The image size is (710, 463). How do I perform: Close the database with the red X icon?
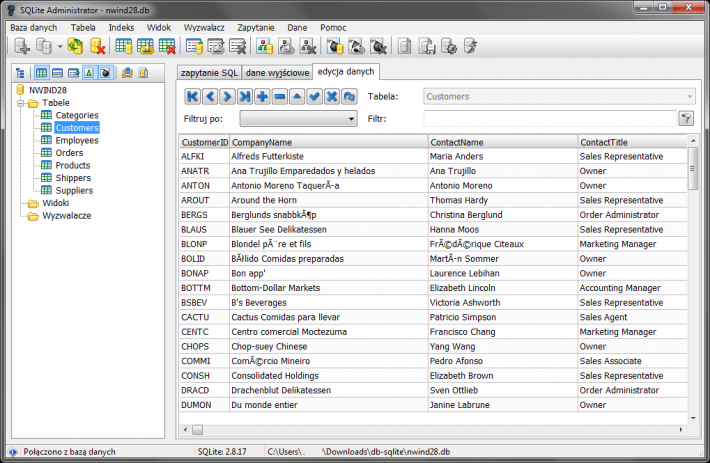(x=97, y=46)
